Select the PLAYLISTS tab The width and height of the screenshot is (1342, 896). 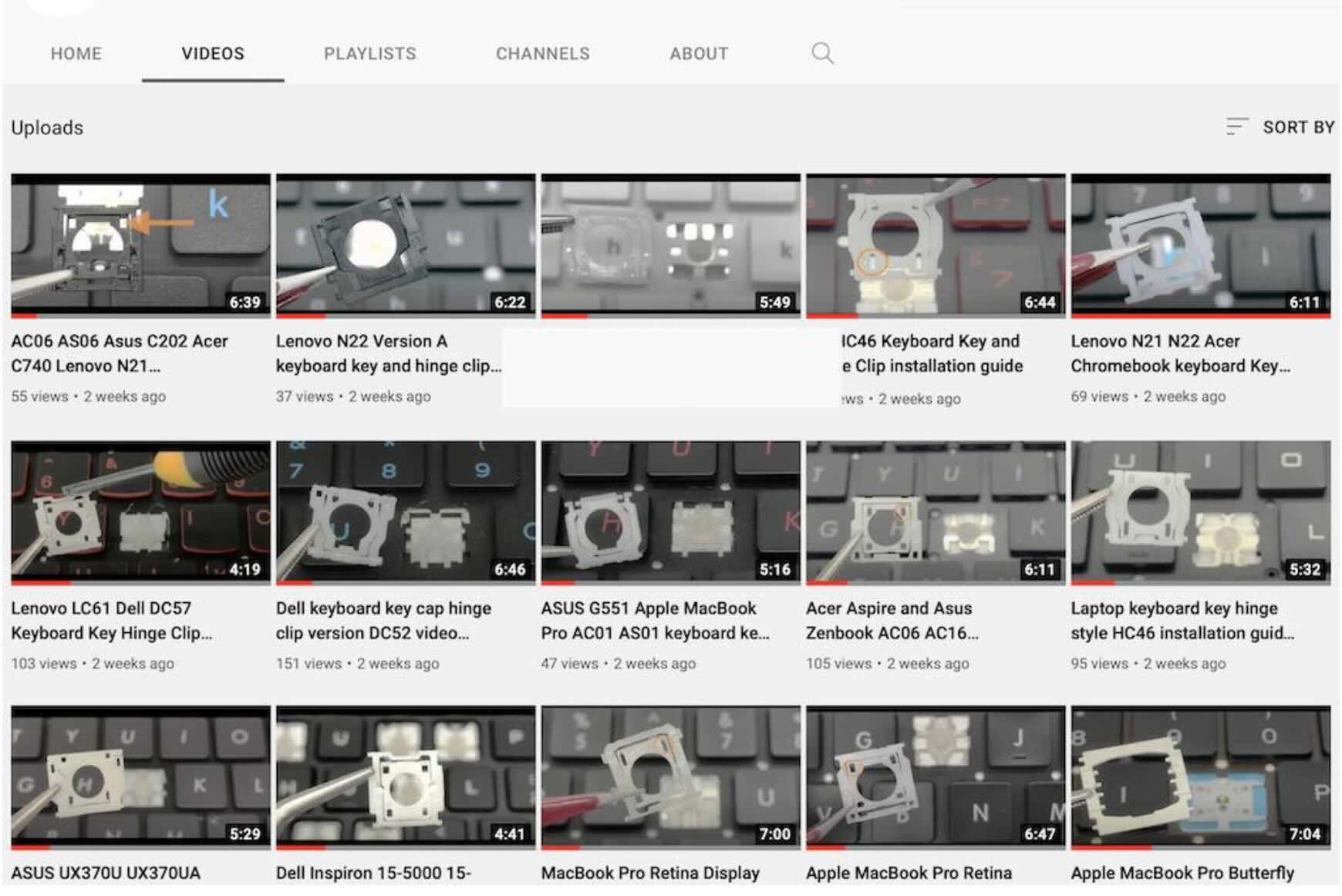coord(369,54)
